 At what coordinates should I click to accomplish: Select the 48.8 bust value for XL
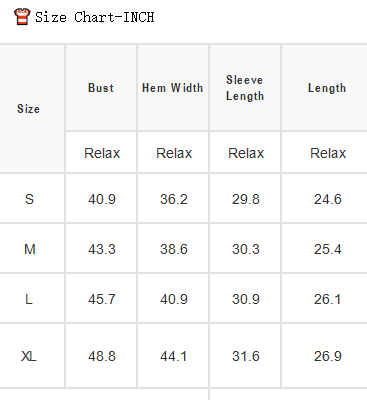tap(102, 356)
